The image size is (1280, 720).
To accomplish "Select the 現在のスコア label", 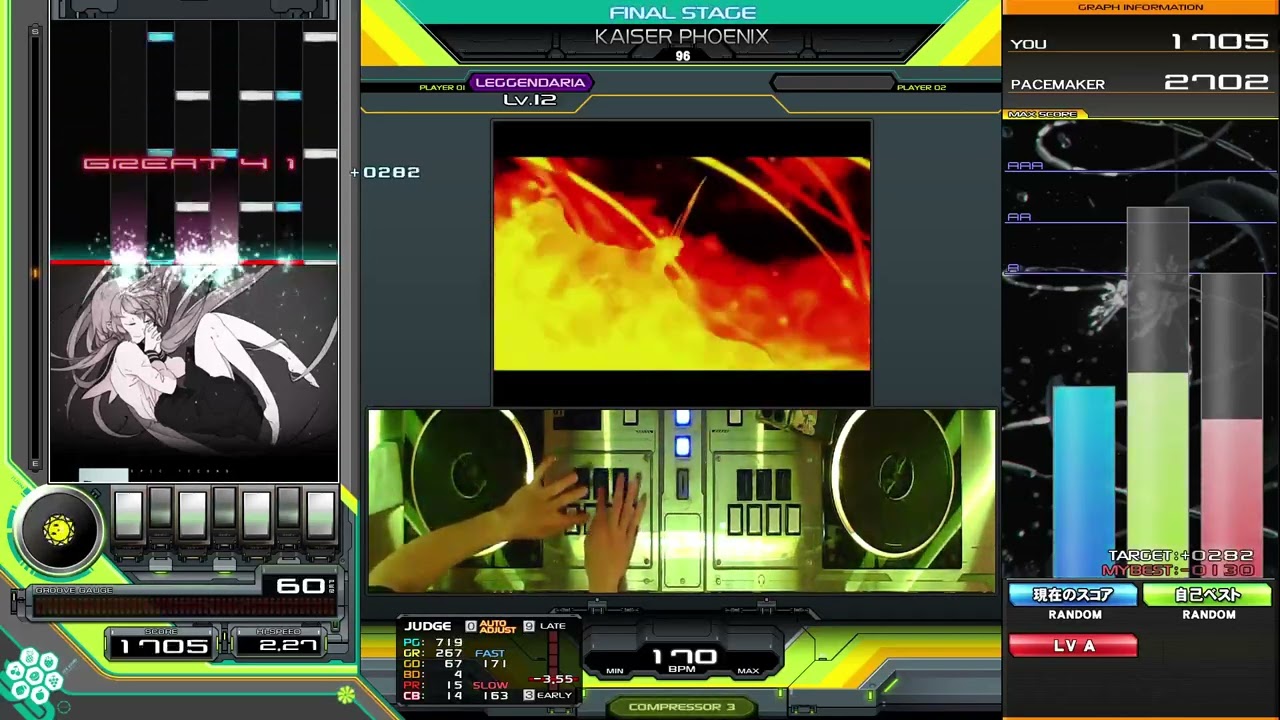I will (1073, 595).
